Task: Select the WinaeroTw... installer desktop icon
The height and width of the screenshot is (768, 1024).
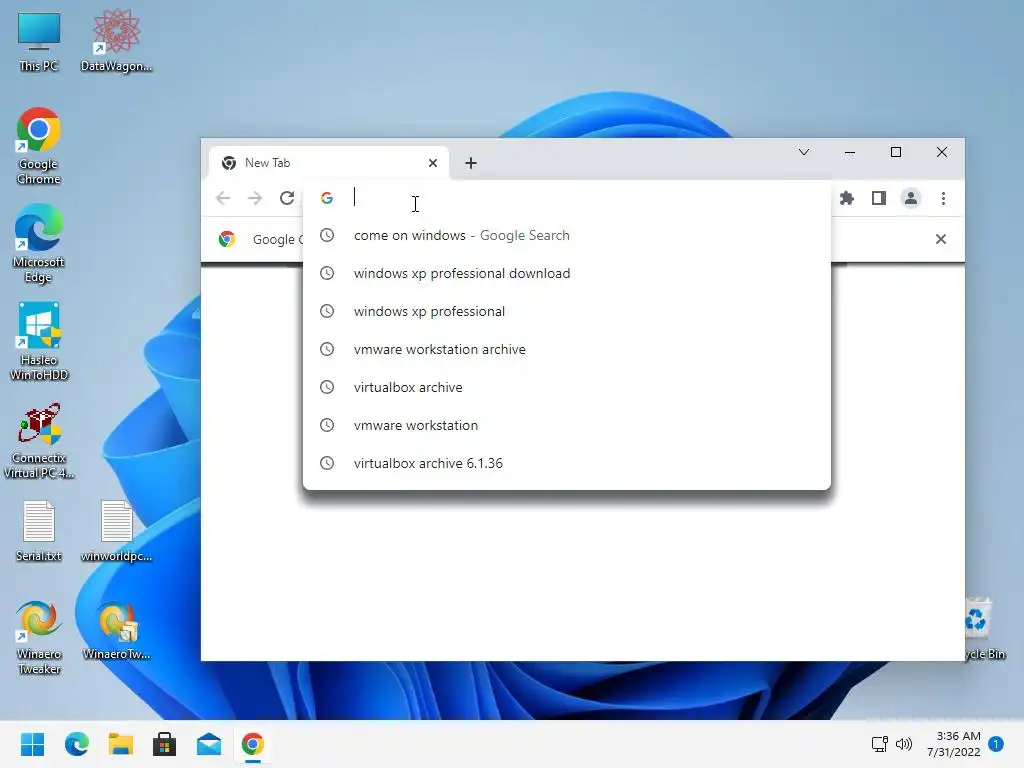Action: point(116,630)
